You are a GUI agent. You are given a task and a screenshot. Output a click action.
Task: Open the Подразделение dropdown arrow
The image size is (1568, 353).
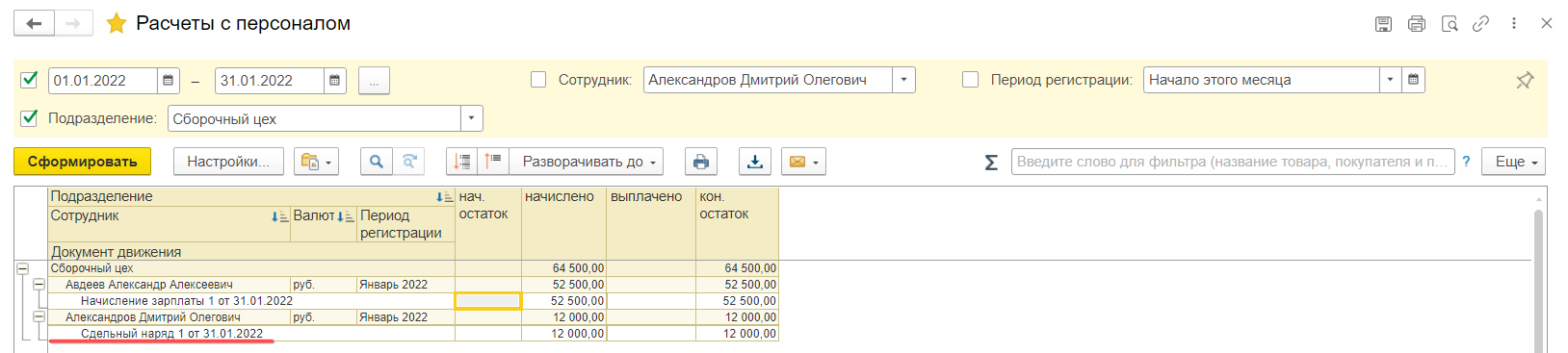[471, 118]
